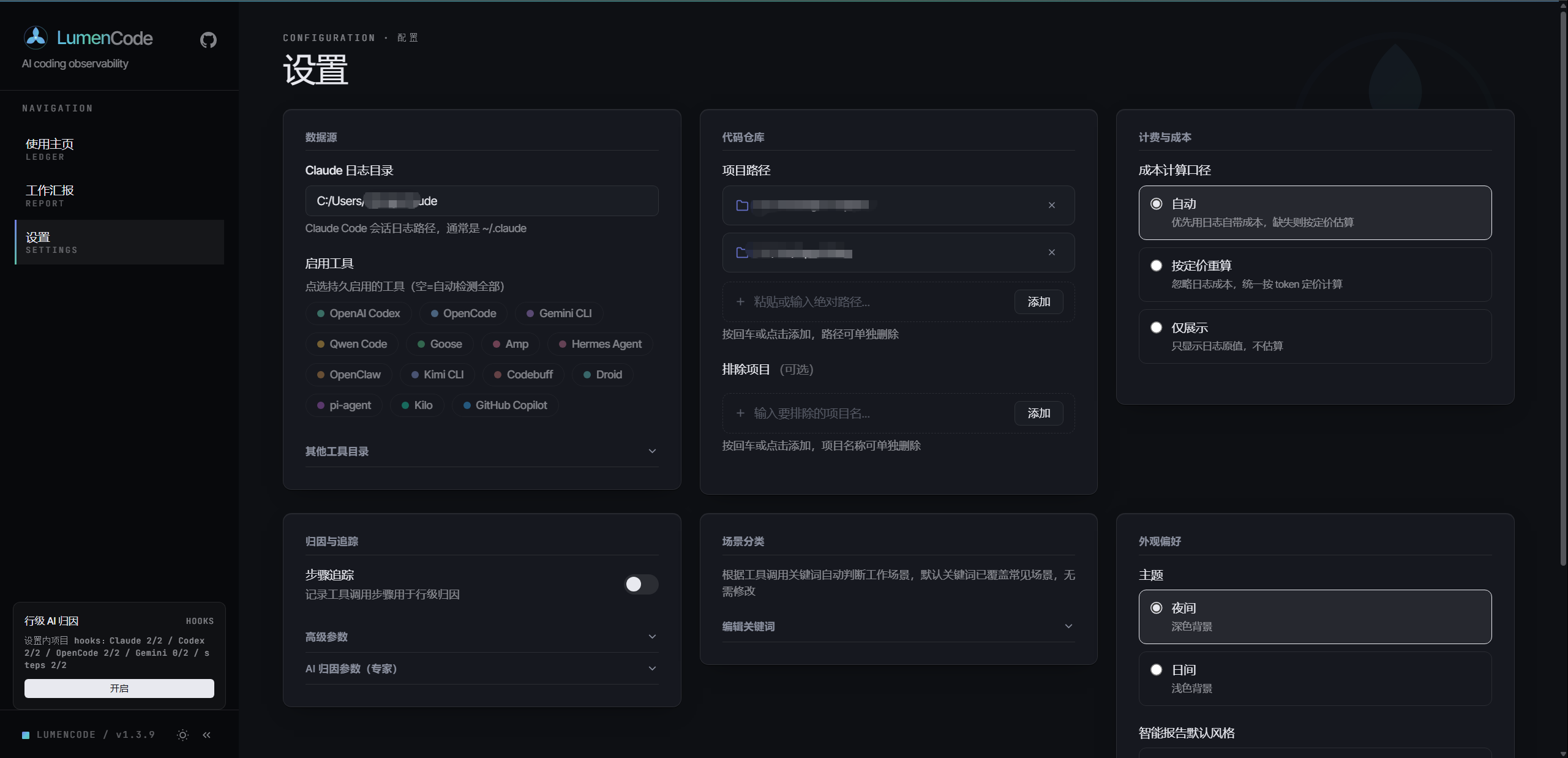Collapse sidebar with double chevron icon
1568x758 pixels.
tap(207, 735)
